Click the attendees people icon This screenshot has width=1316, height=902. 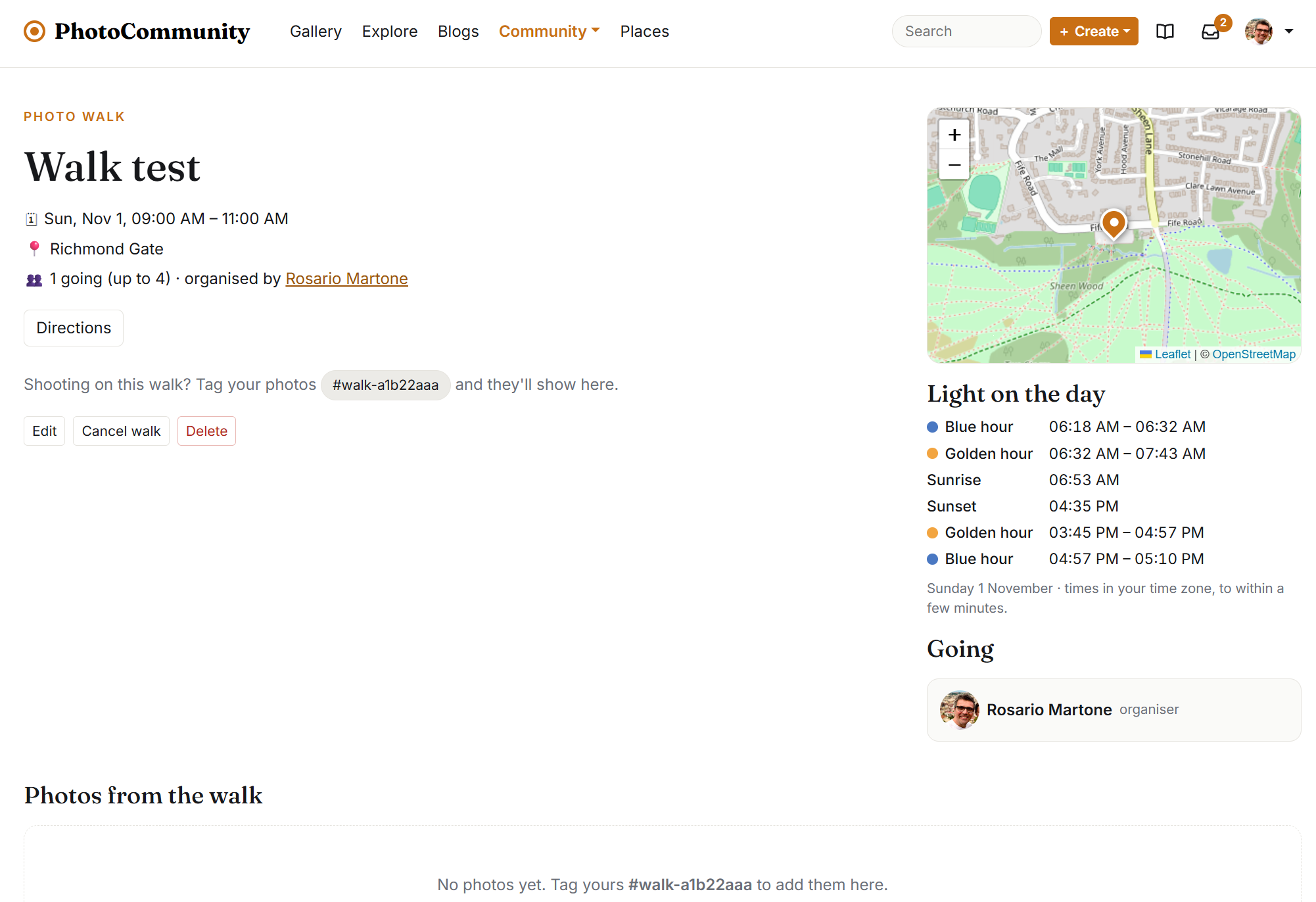(34, 279)
